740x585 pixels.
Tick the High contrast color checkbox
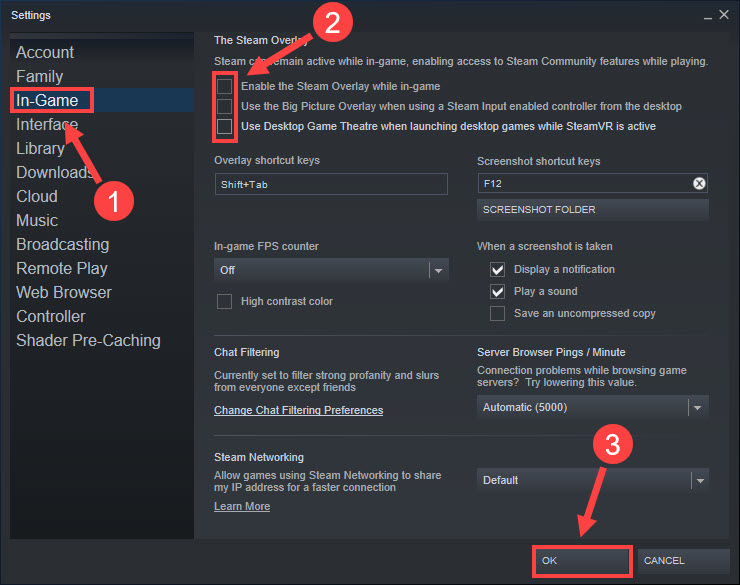tap(225, 301)
